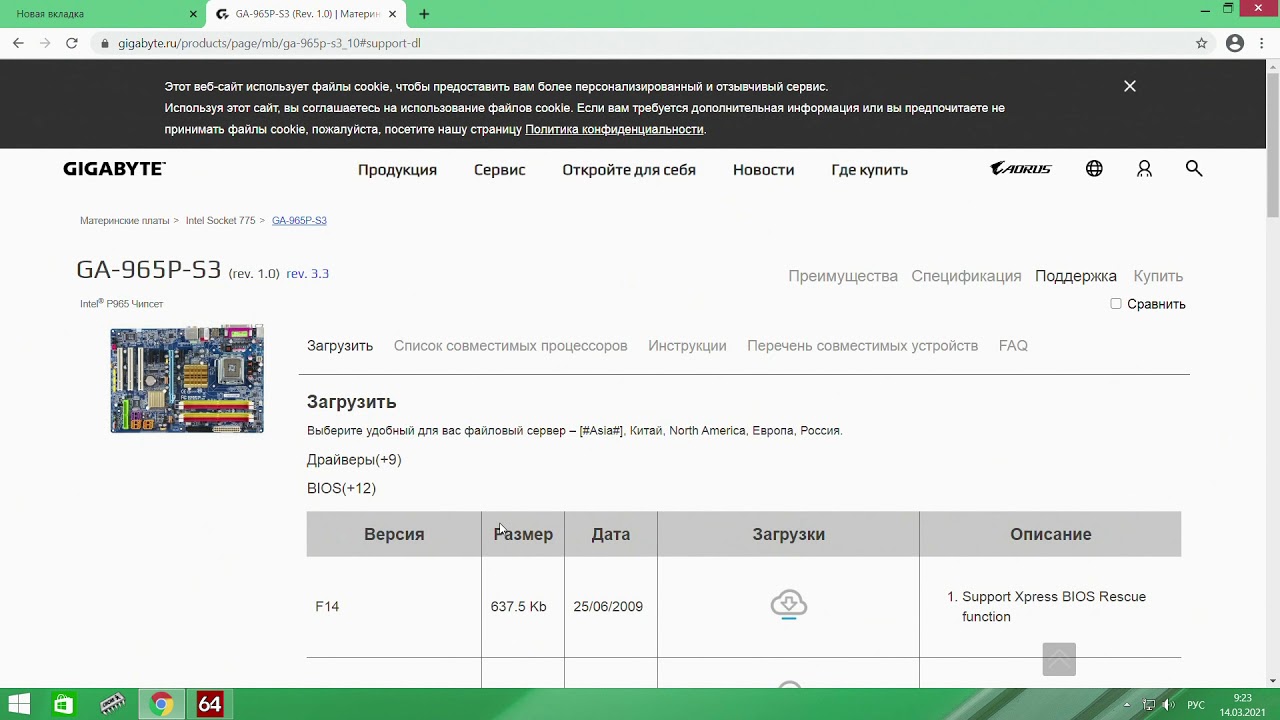
Task: Click the motherboard product thumbnail
Action: [x=187, y=379]
